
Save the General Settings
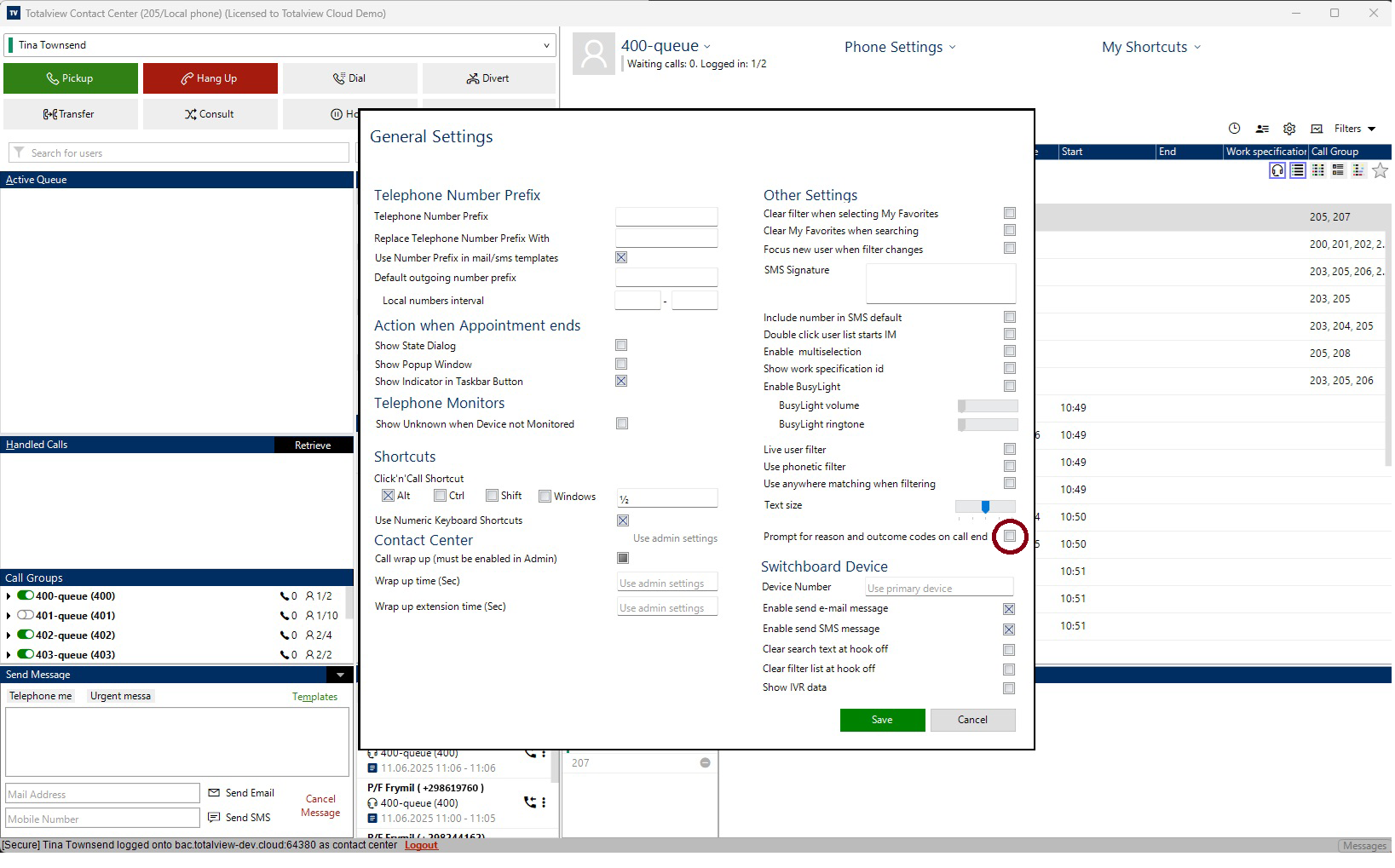click(x=882, y=720)
